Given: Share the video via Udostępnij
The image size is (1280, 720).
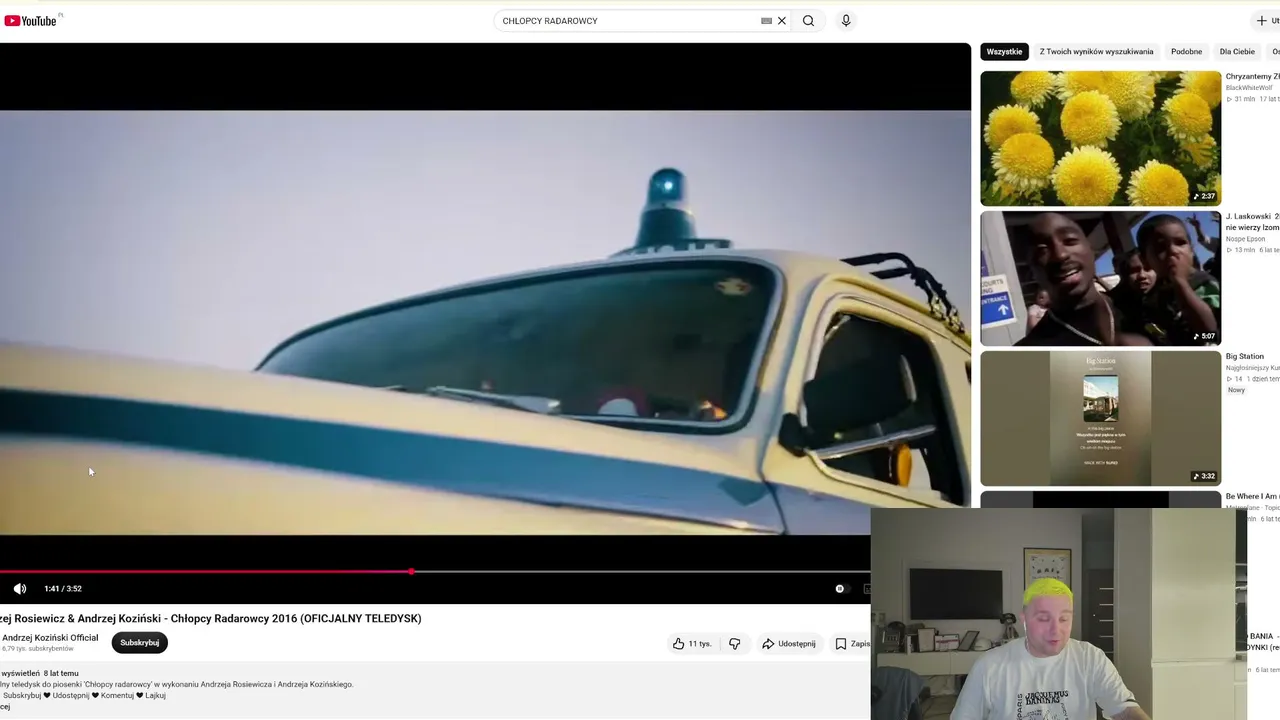Looking at the screenshot, I should pos(789,644).
